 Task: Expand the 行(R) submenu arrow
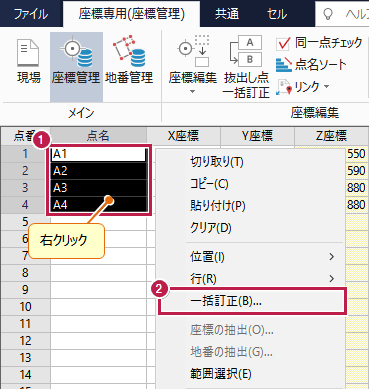point(331,278)
